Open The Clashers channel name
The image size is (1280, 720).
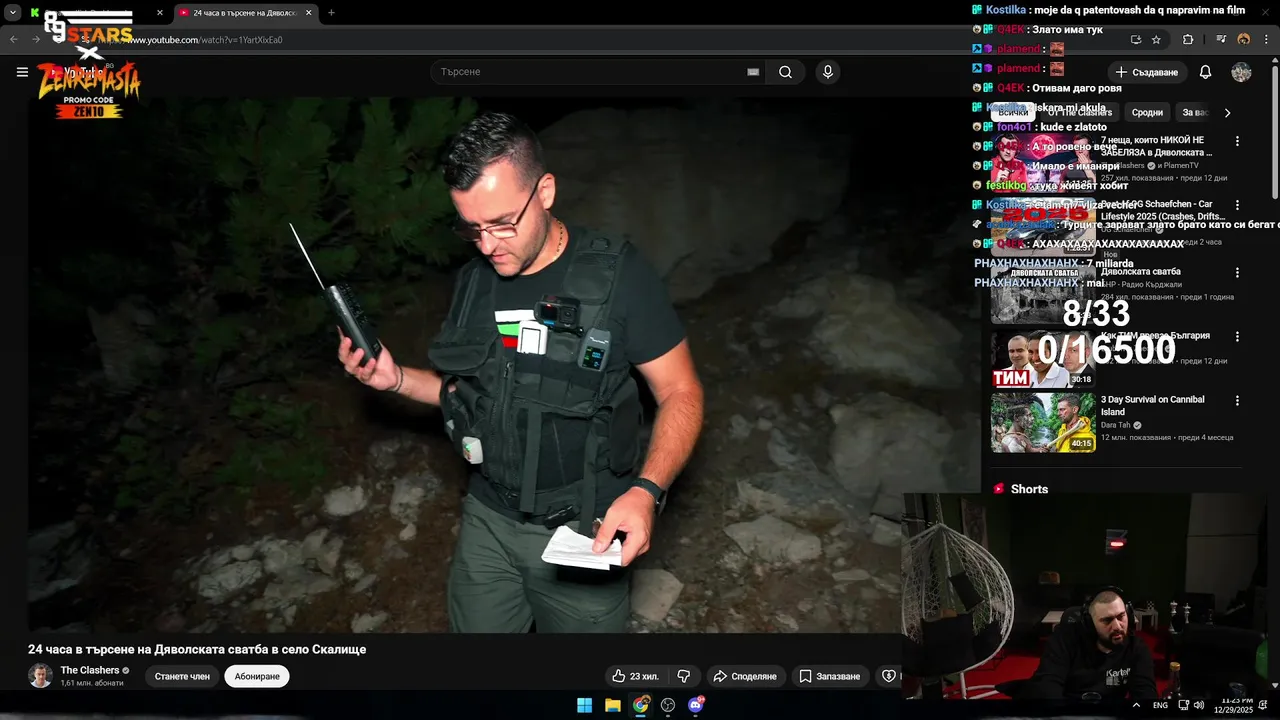tap(89, 670)
